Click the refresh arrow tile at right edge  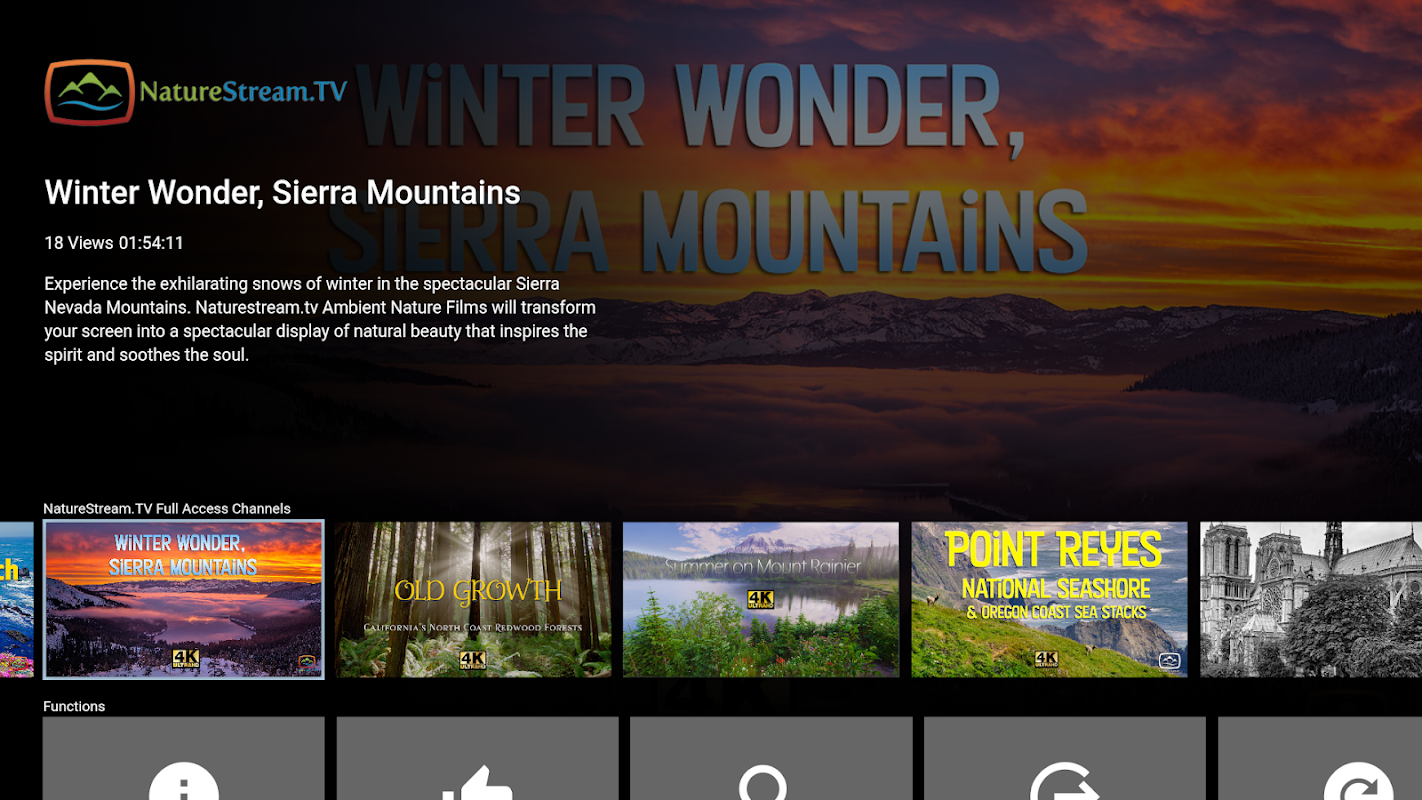1320,758
